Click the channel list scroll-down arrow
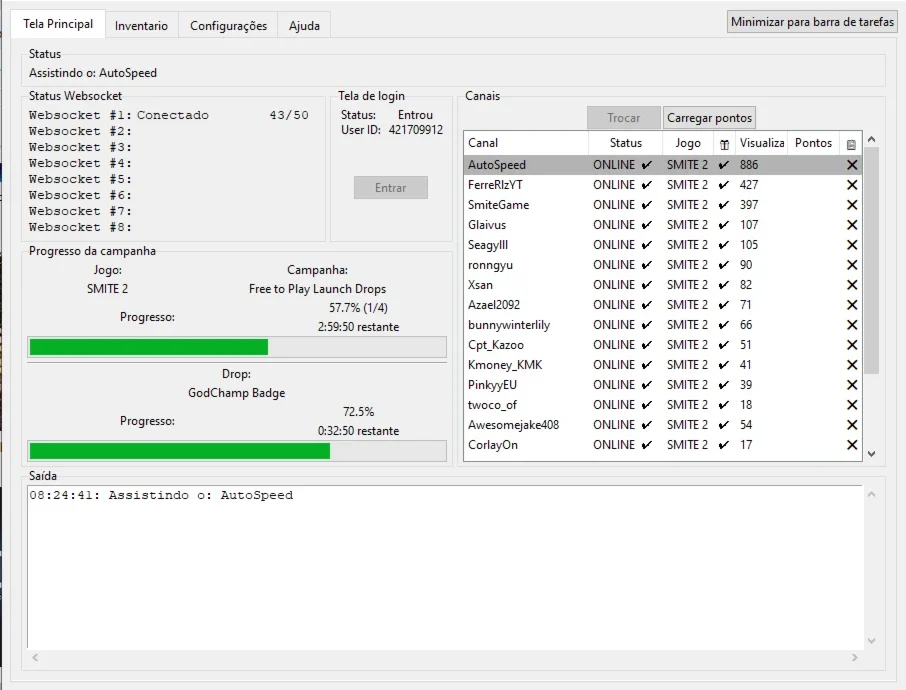 click(x=871, y=454)
